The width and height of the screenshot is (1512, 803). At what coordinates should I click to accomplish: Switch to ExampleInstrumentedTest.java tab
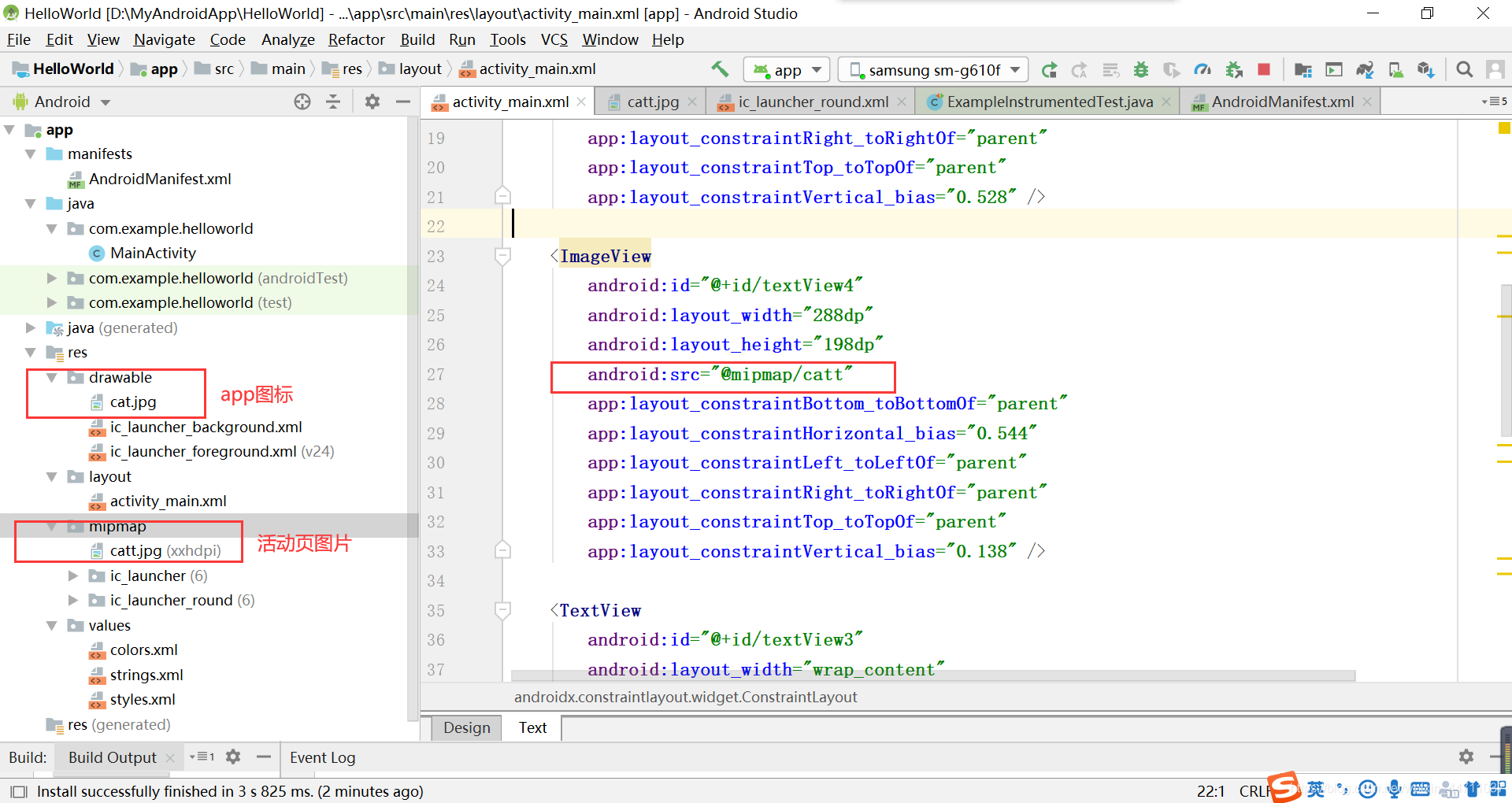(1049, 102)
